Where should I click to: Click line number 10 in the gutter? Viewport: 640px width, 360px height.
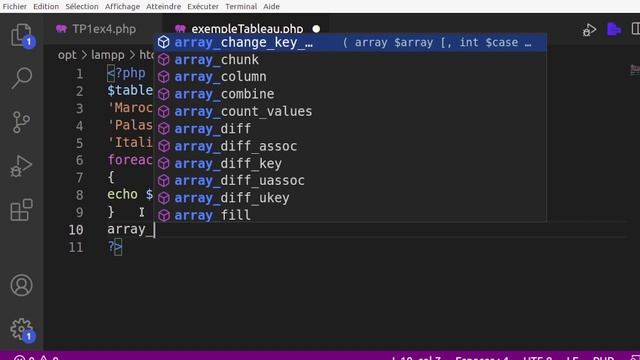coord(76,230)
